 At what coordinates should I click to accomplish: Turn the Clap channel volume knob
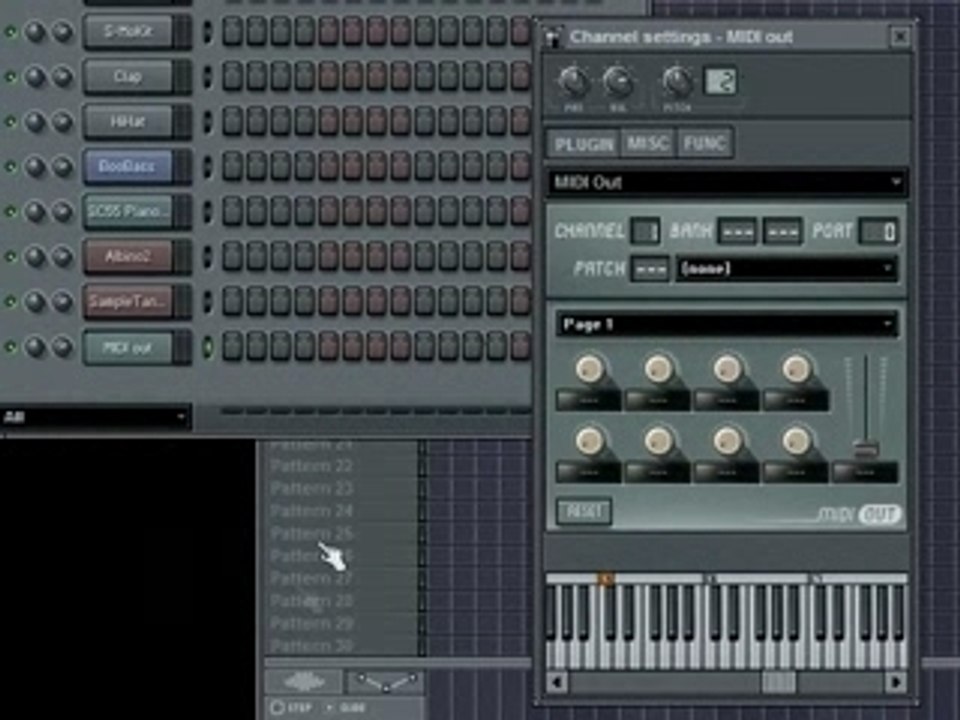pos(62,77)
